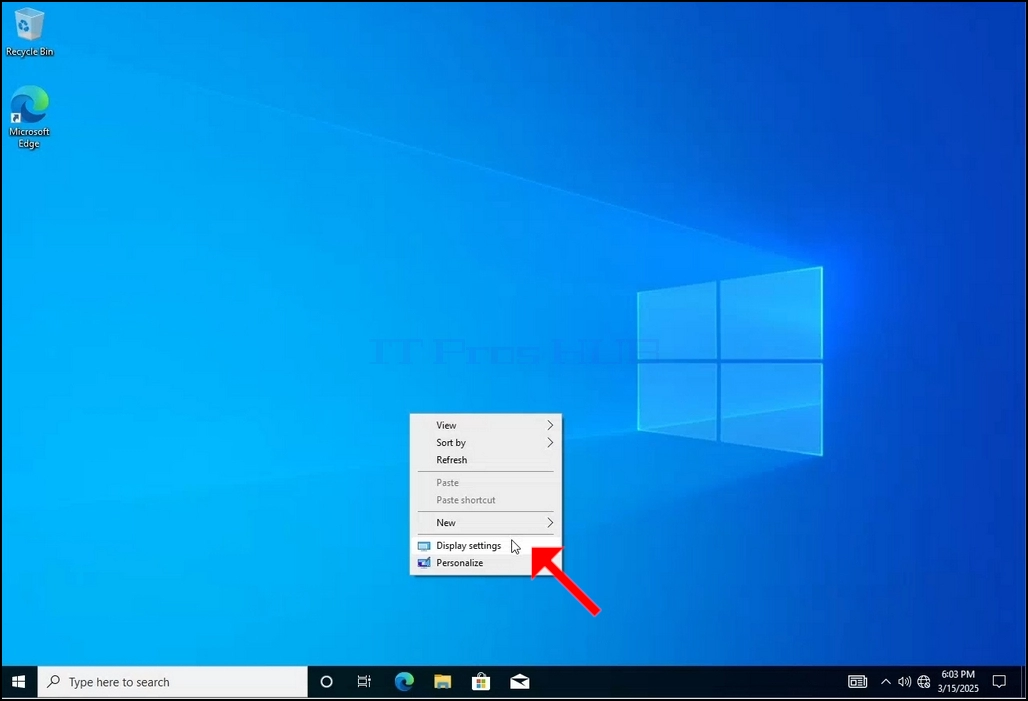
Task: Open the network globe icon
Action: [x=924, y=682]
